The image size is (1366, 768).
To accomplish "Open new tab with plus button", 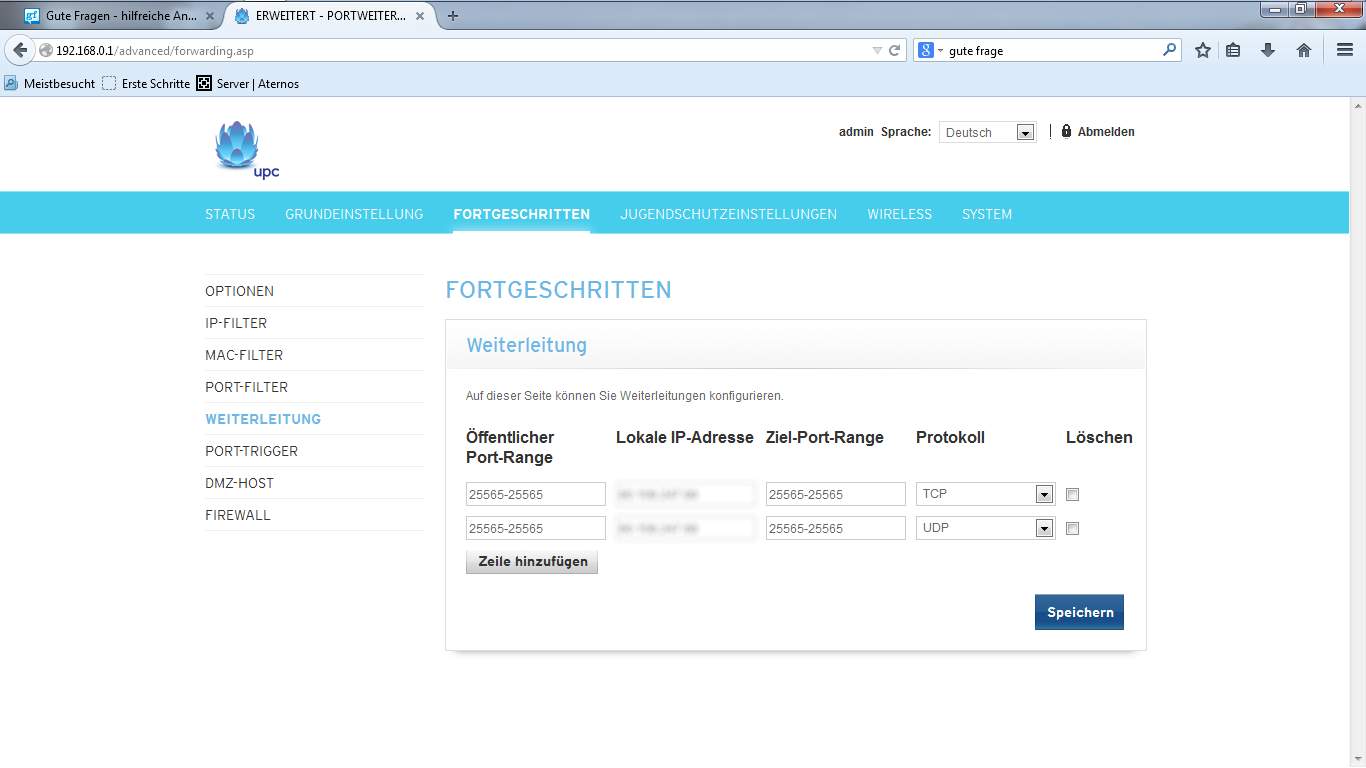I will tap(453, 16).
